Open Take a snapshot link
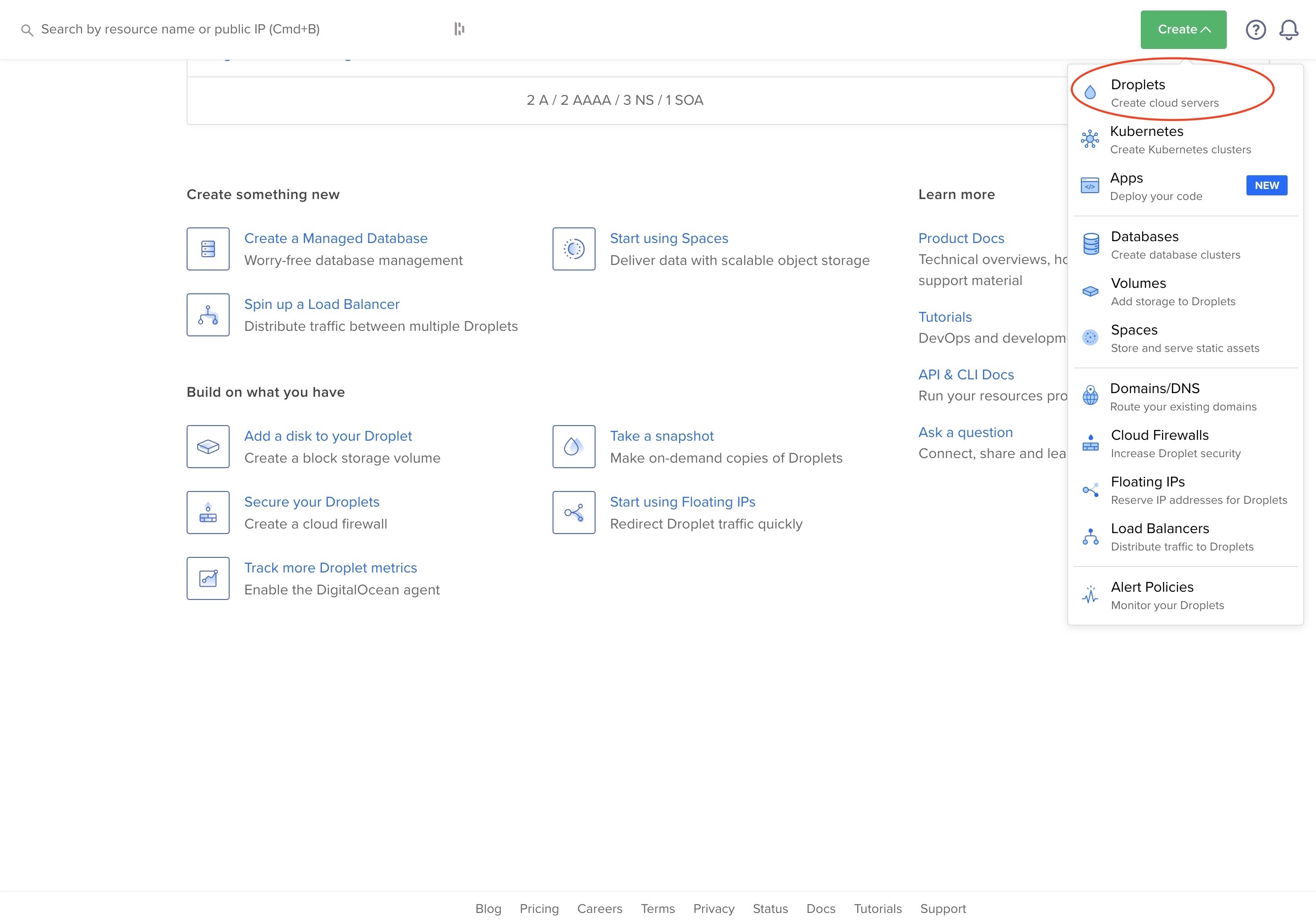 click(x=661, y=436)
